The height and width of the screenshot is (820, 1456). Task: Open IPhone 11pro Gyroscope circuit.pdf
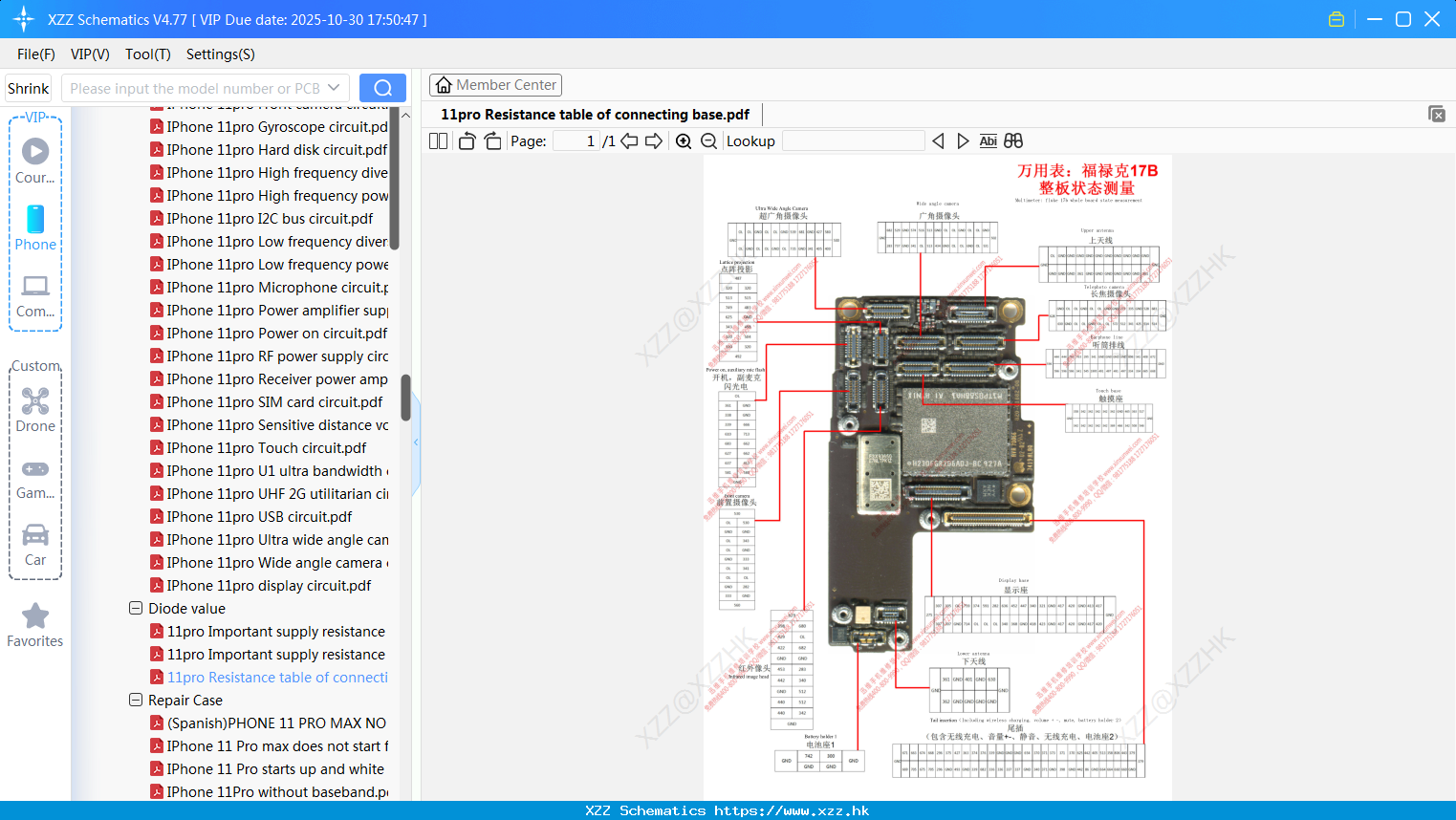(270, 126)
